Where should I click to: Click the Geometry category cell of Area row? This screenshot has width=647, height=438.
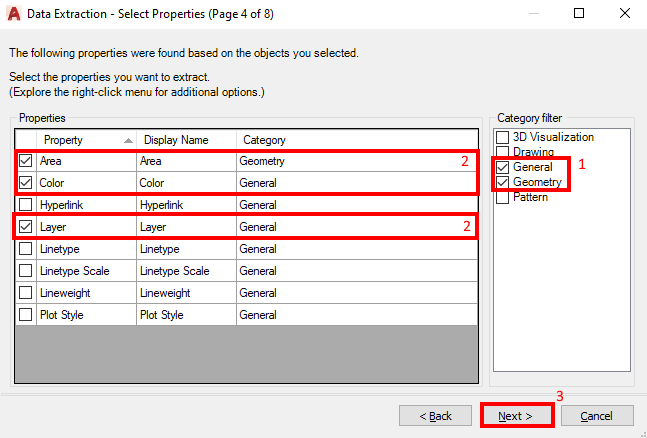[x=357, y=161]
